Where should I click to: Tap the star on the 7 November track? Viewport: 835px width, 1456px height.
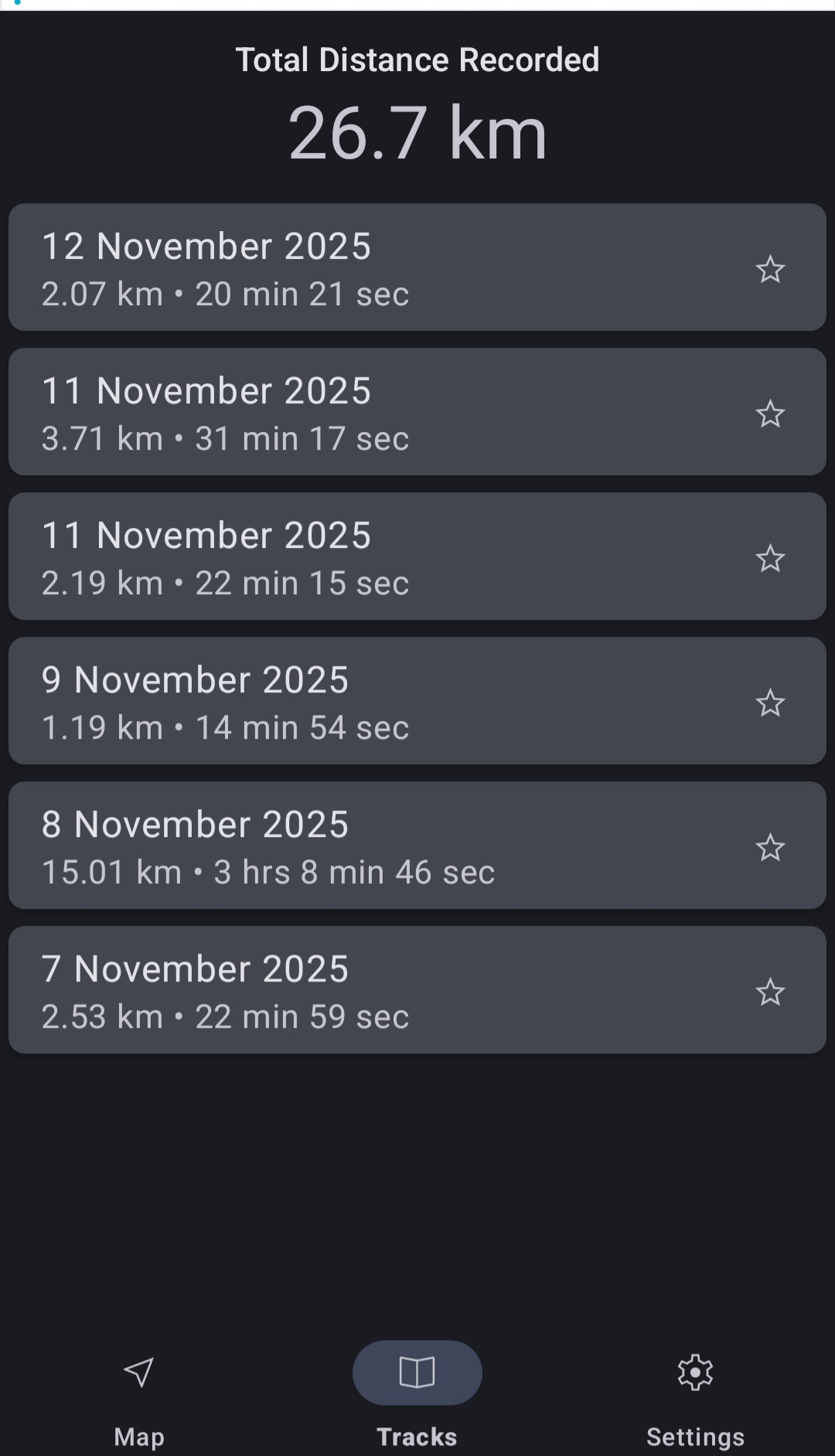pos(770,992)
